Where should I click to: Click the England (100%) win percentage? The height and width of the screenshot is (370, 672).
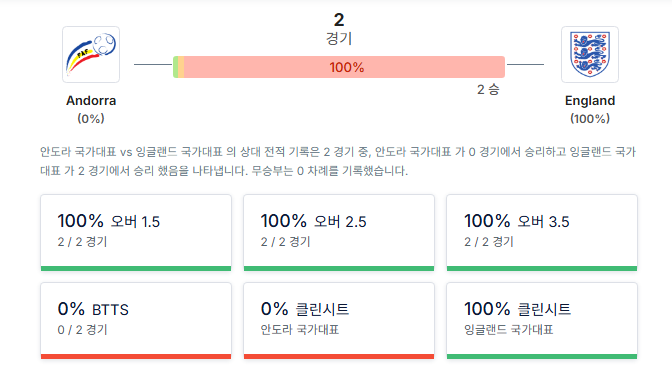[590, 119]
